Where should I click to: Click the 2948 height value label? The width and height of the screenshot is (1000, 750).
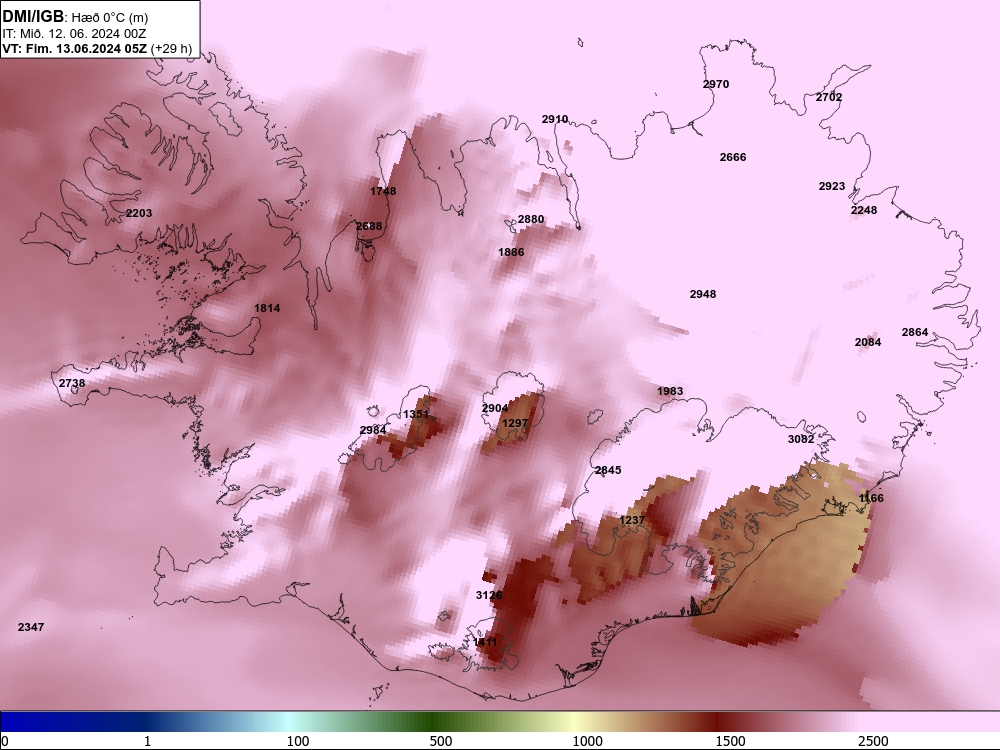click(x=703, y=295)
